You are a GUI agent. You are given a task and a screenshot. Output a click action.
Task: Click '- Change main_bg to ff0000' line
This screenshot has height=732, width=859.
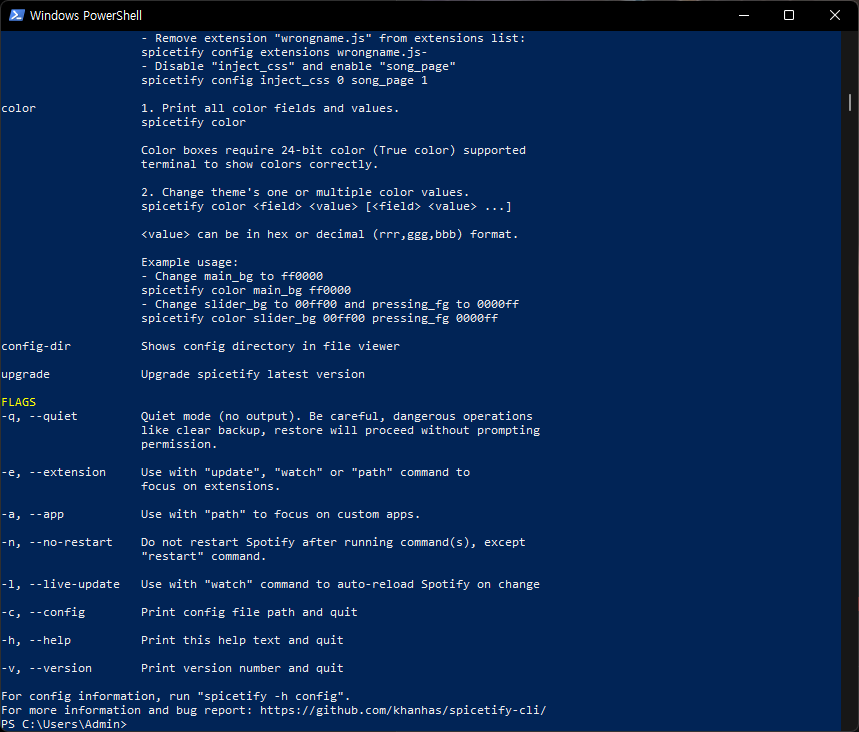[232, 276]
